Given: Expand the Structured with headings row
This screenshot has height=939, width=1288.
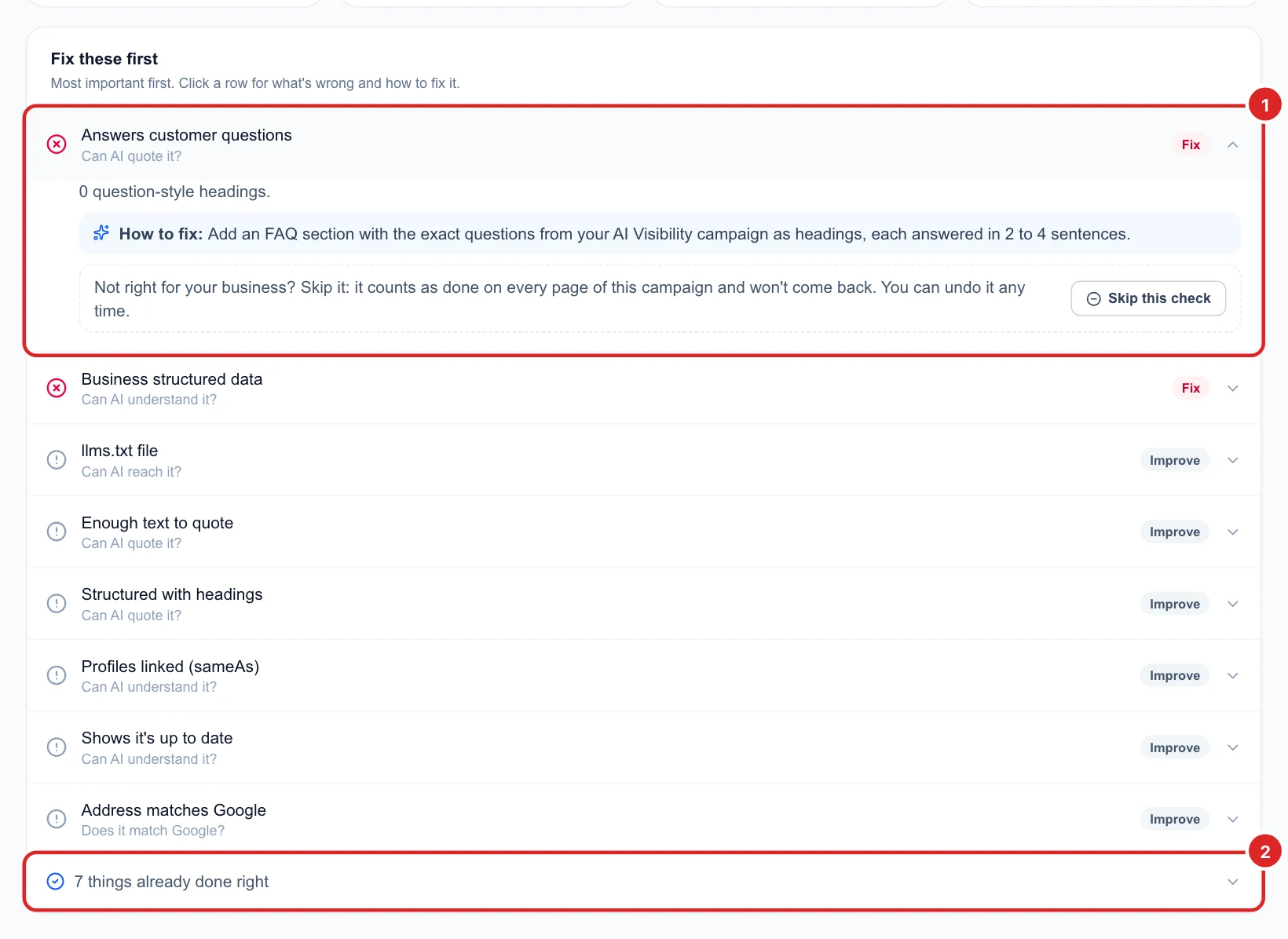Looking at the screenshot, I should tap(1233, 604).
